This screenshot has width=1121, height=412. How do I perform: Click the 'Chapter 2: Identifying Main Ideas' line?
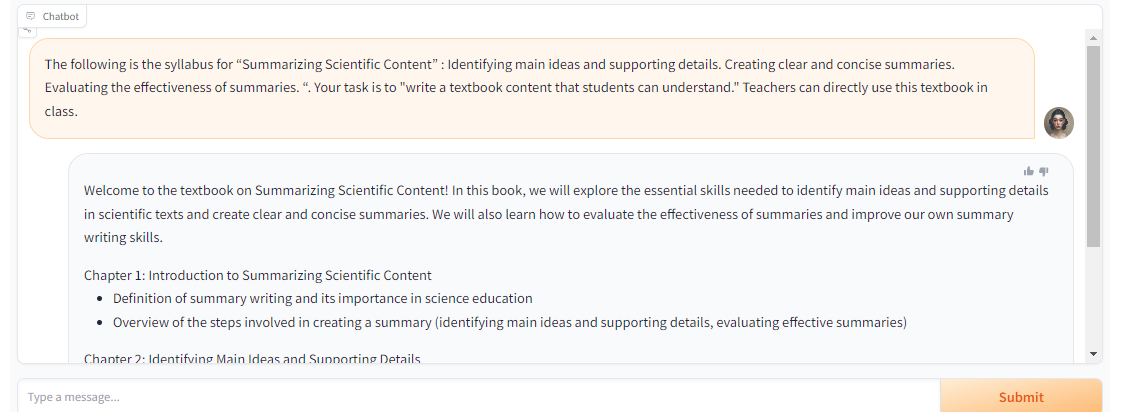[x=252, y=358]
